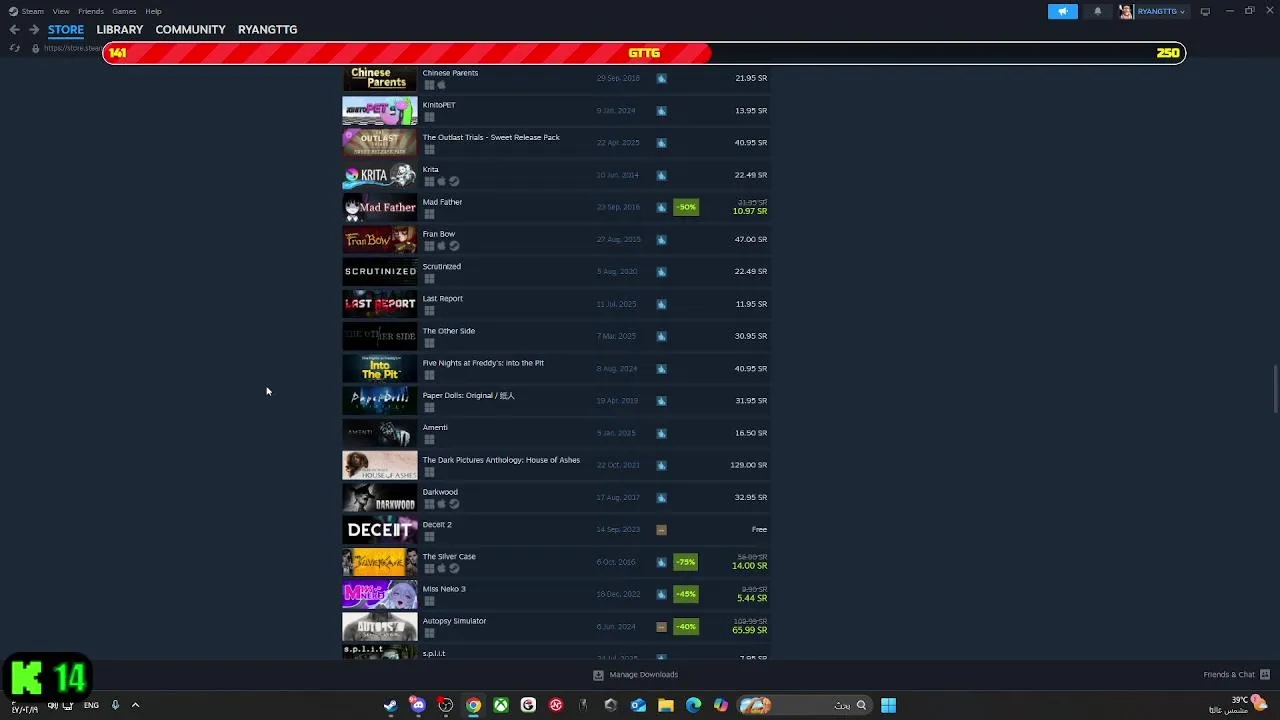Click the review thumbs-up icon for KinitoPET
The image size is (1280, 720).
(x=661, y=111)
